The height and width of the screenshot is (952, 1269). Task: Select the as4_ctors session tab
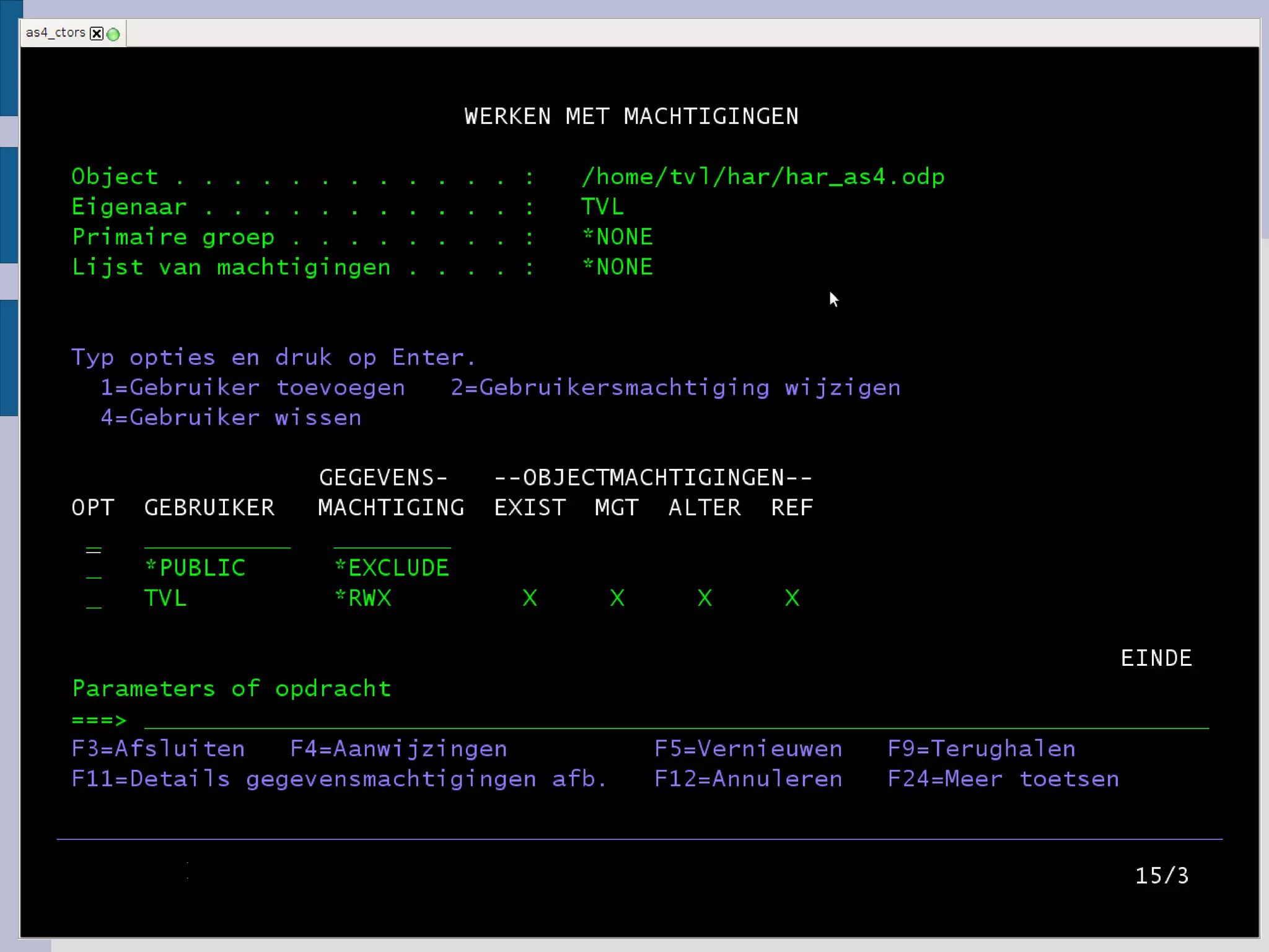pyautogui.click(x=55, y=33)
